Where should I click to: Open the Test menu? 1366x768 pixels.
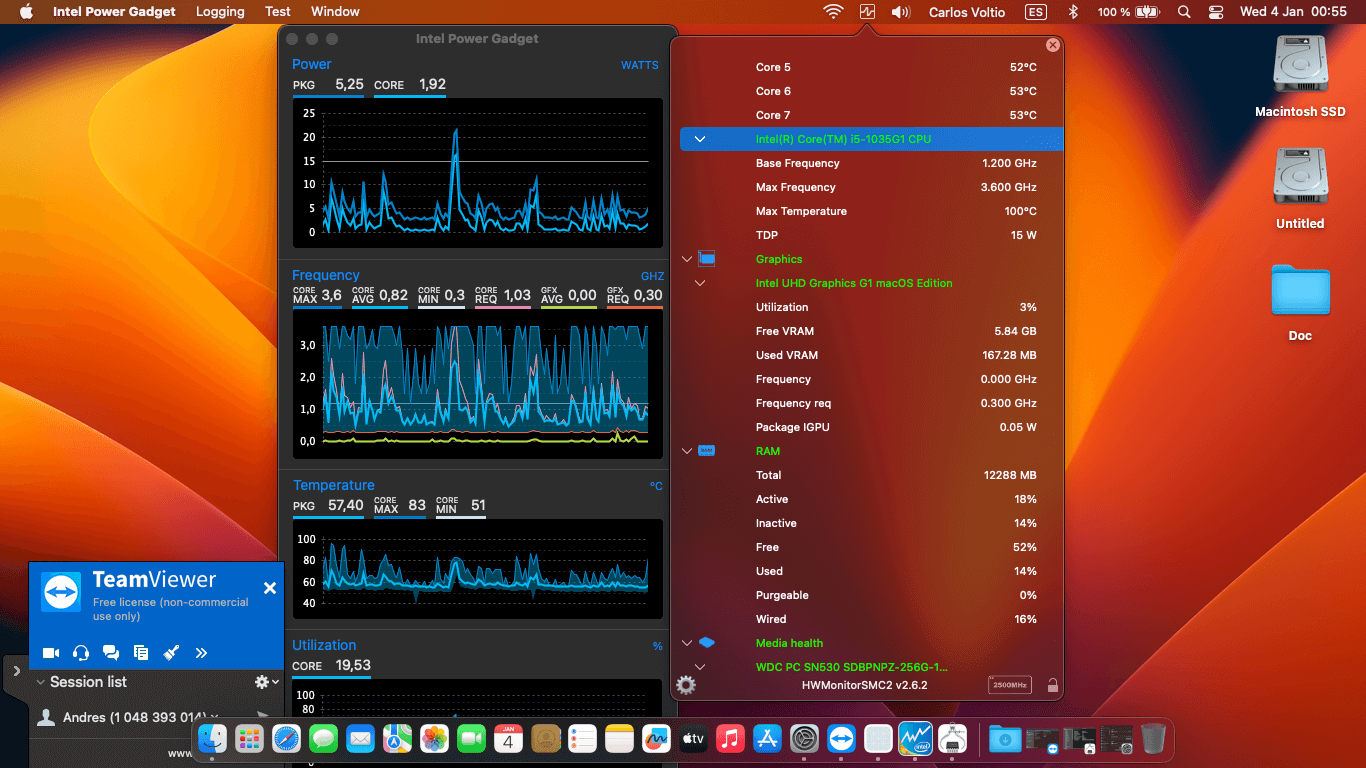278,12
